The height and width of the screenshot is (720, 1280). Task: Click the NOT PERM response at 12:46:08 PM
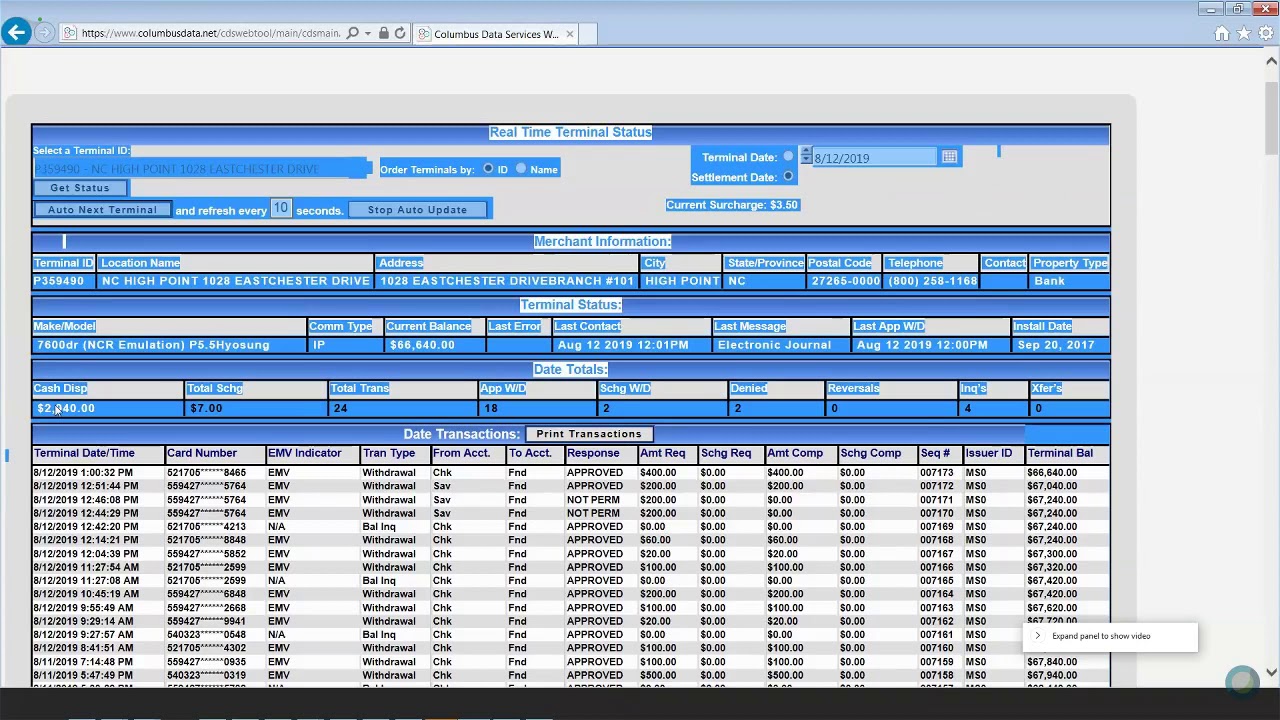pyautogui.click(x=593, y=500)
